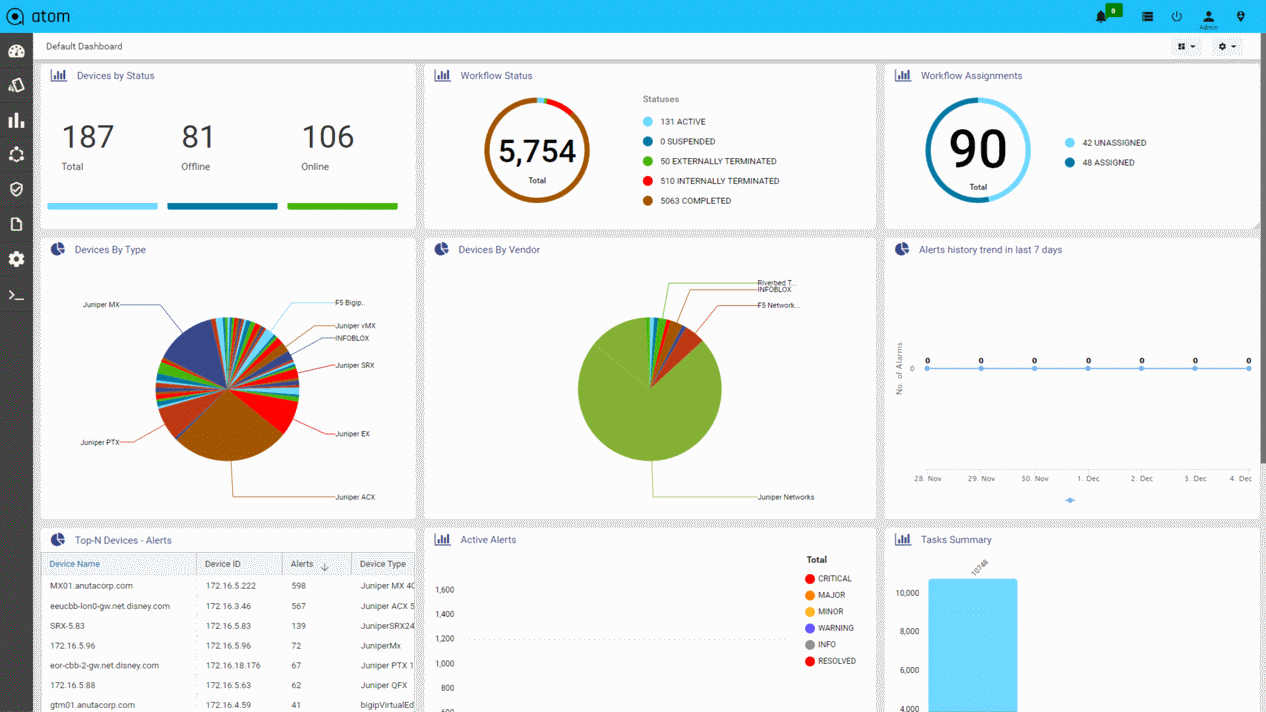This screenshot has height=712, width=1266.
Task: Click the location pin icon in header
Action: (x=1240, y=16)
